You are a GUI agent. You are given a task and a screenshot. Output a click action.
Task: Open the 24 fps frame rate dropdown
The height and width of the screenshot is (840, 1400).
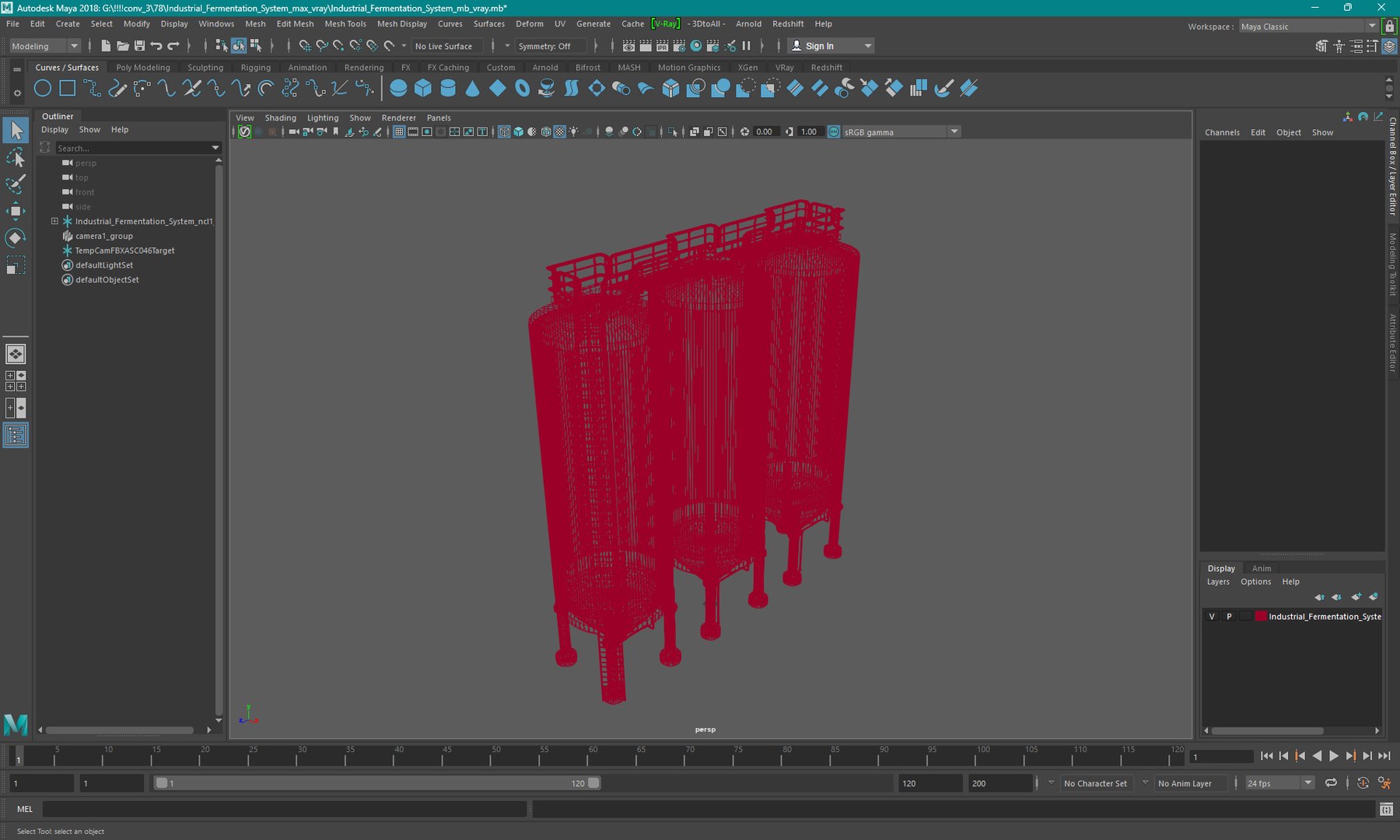(1279, 783)
